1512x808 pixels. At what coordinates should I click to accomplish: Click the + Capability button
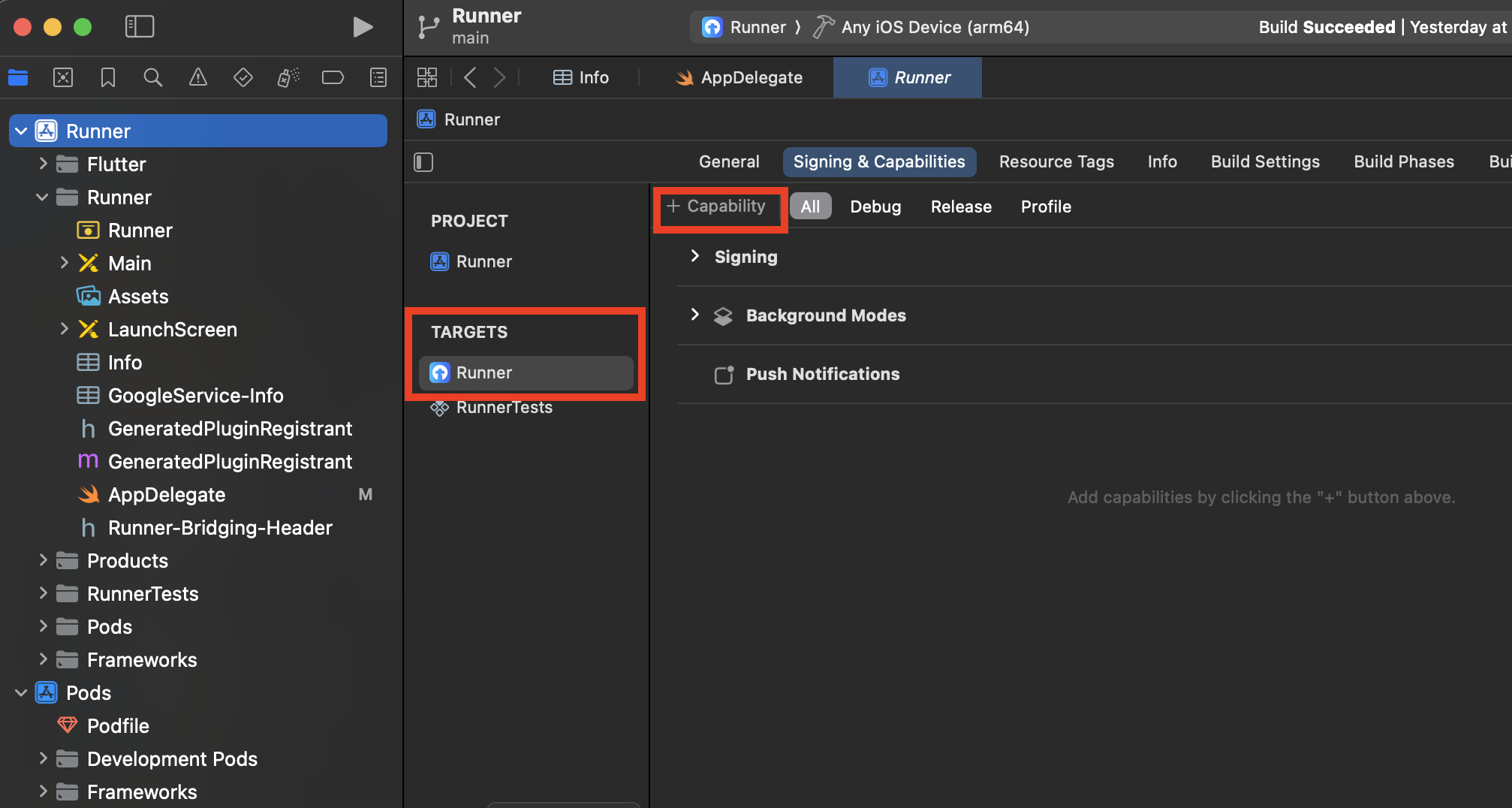coord(716,207)
